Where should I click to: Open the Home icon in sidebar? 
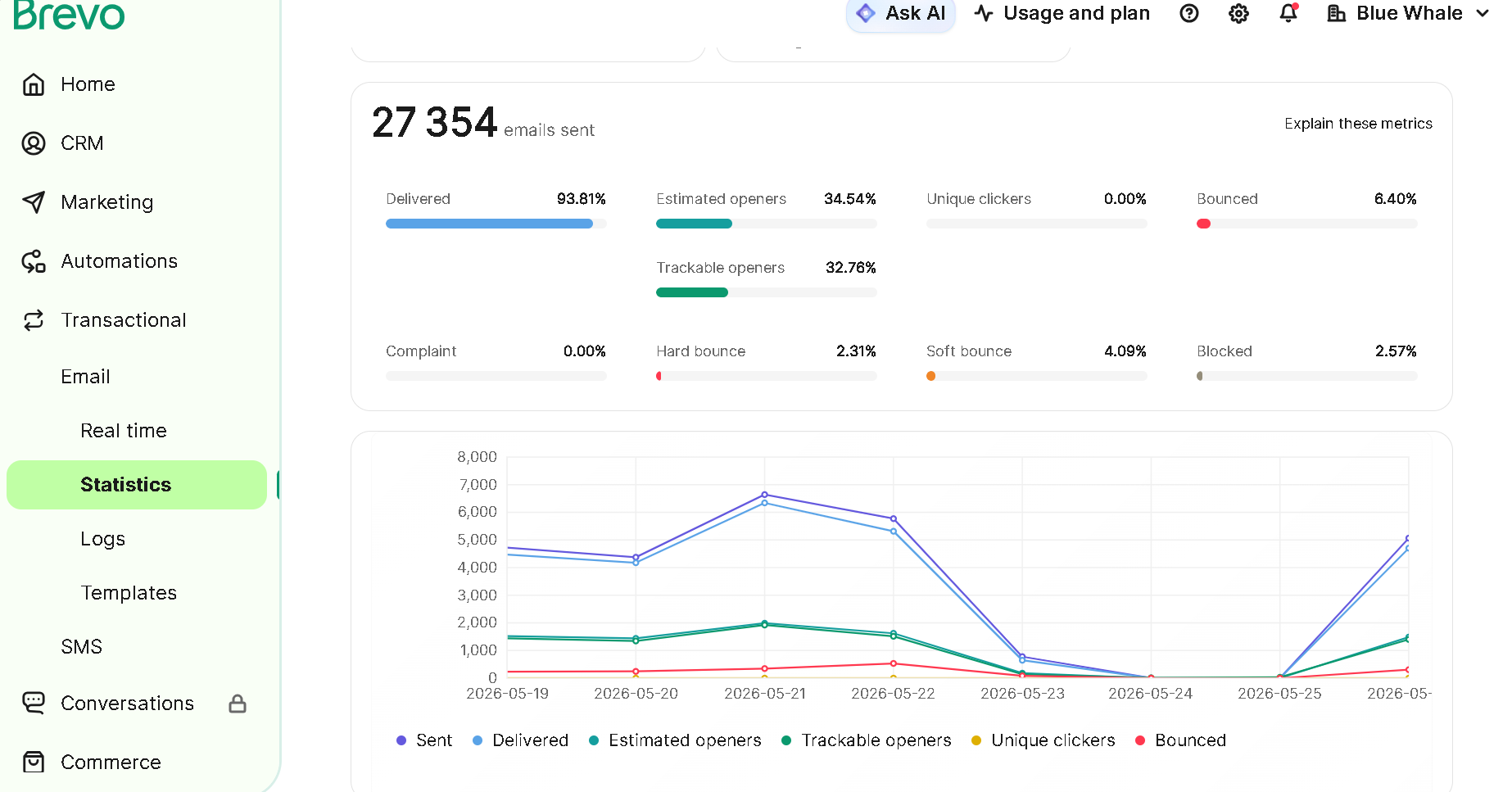point(34,84)
